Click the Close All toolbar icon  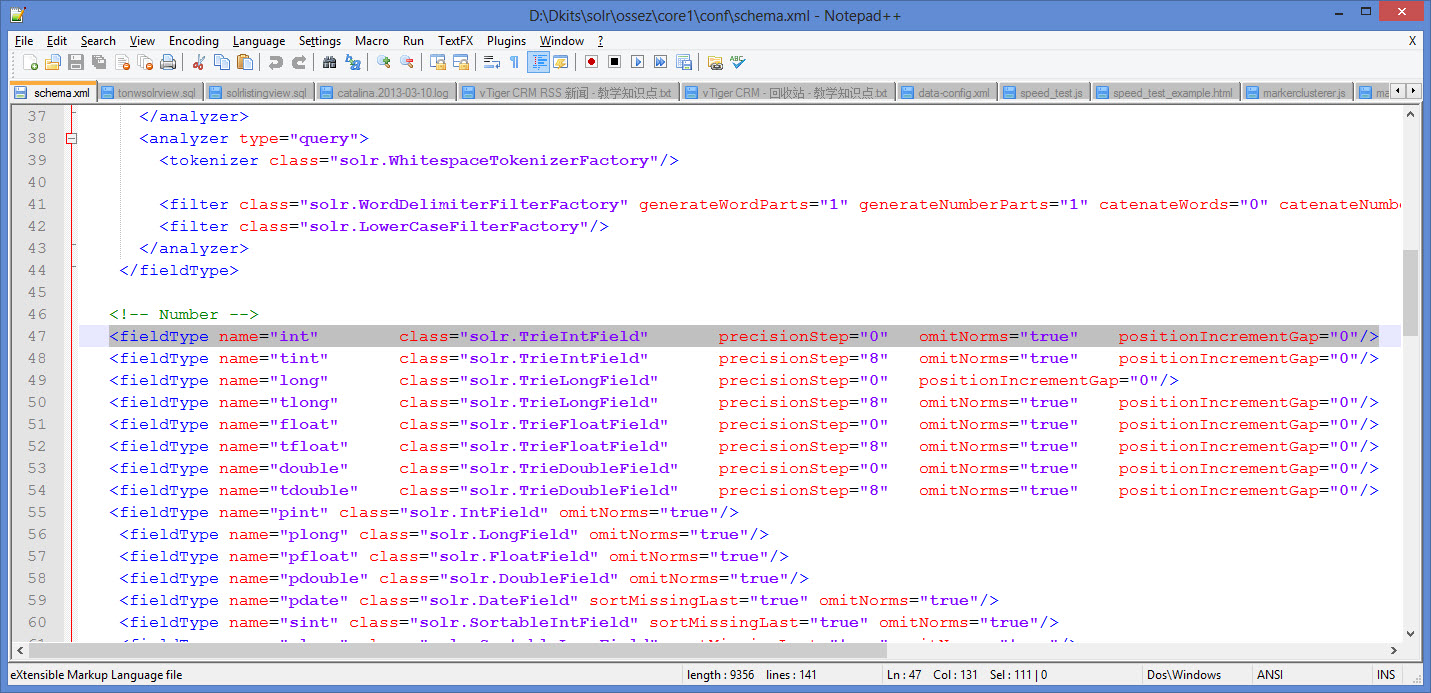click(145, 62)
